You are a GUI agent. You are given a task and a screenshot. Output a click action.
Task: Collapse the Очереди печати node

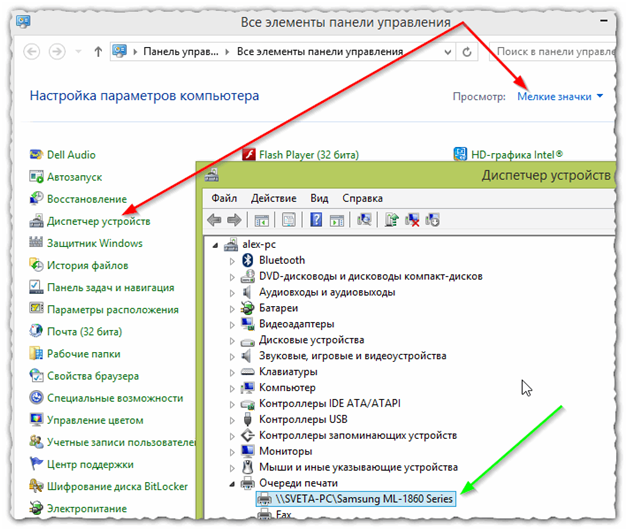[x=233, y=482]
